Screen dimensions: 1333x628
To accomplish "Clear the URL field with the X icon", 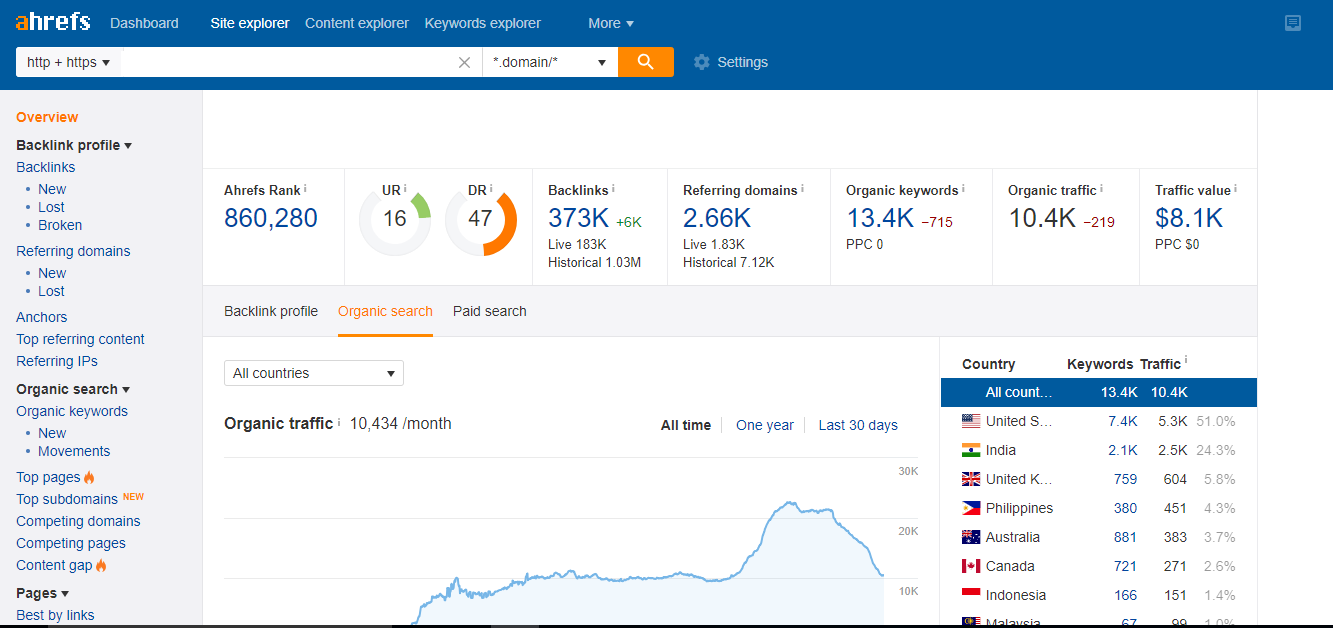I will (464, 62).
